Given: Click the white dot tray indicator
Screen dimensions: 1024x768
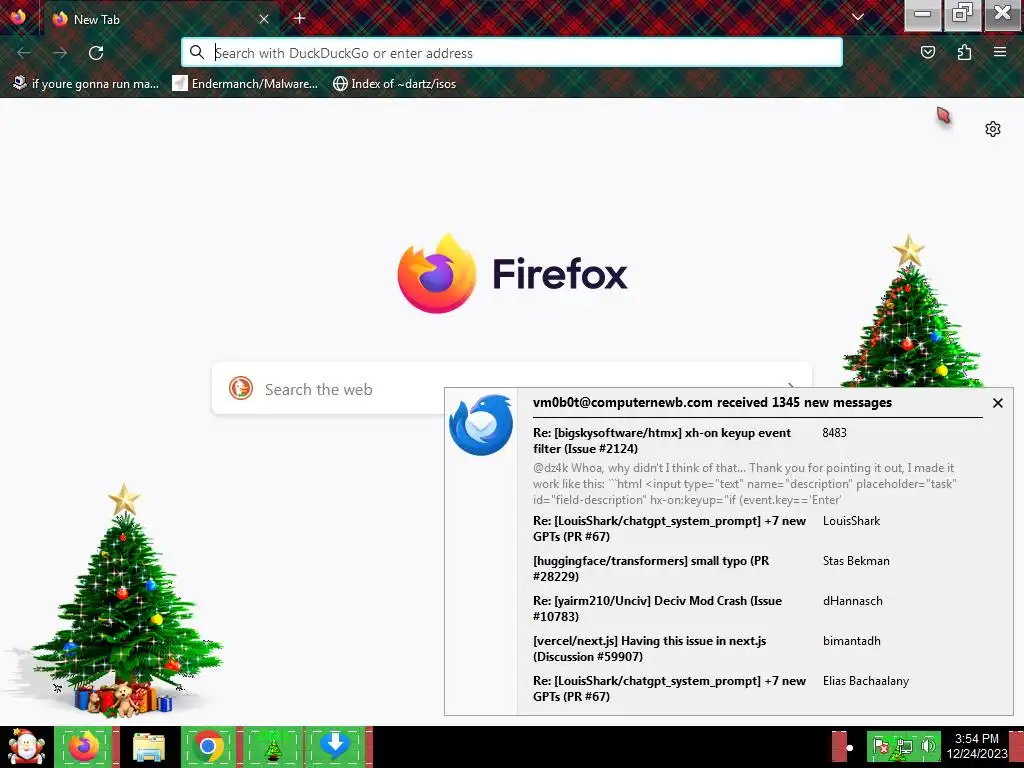Looking at the screenshot, I should tap(850, 748).
